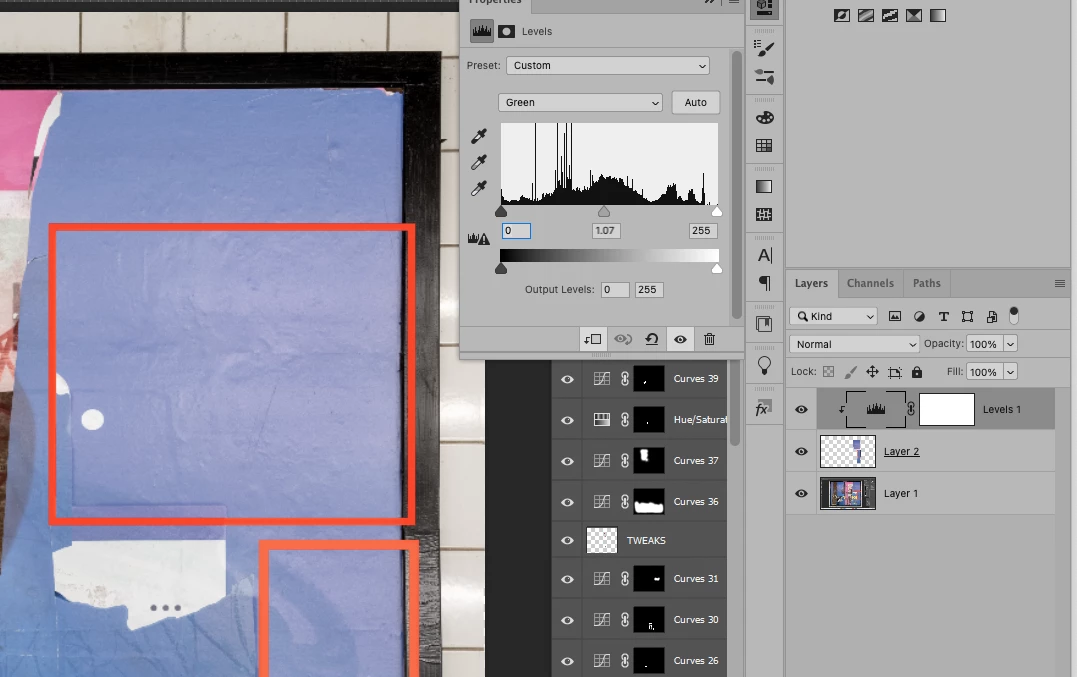Click the shadow input field showing 0
The height and width of the screenshot is (677, 1077).
[516, 231]
